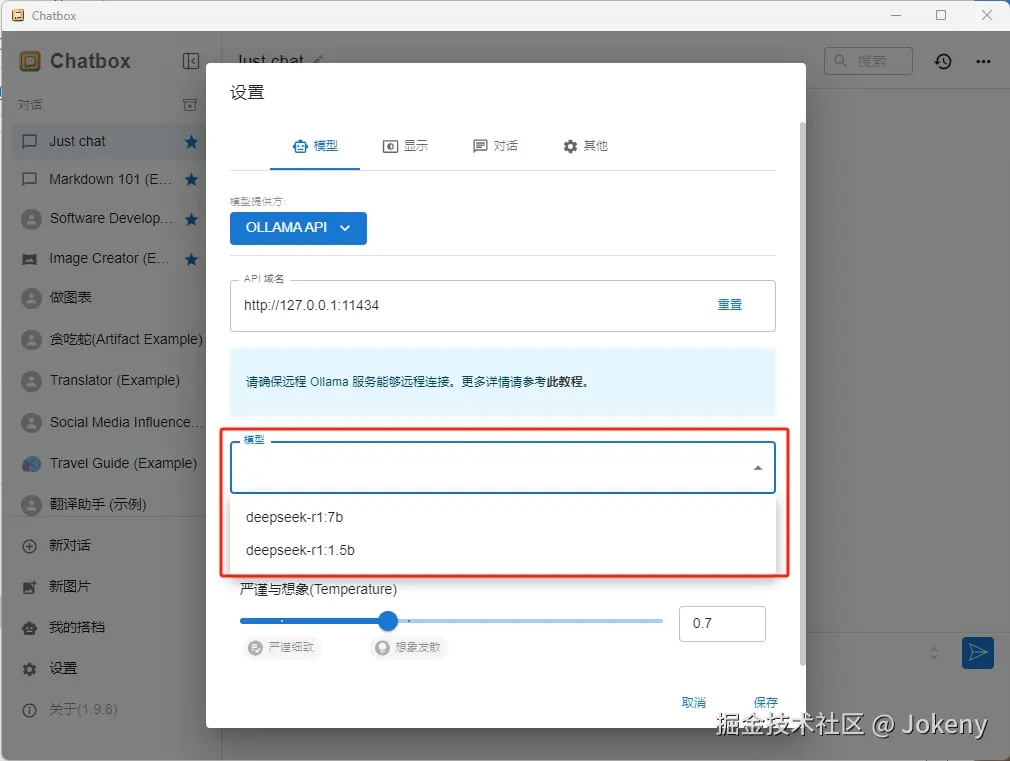Viewport: 1010px width, 761px height.
Task: Switch to the 显示 settings tab
Action: point(405,146)
